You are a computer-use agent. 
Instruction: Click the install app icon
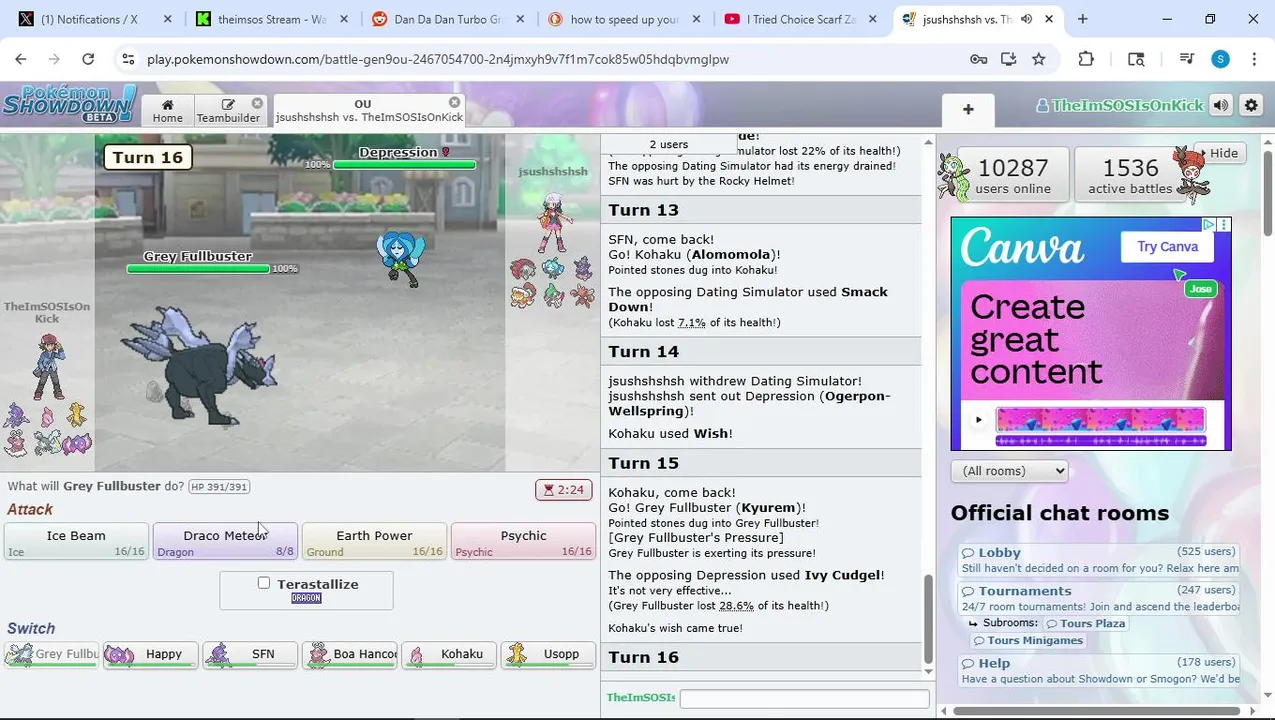coord(1008,59)
